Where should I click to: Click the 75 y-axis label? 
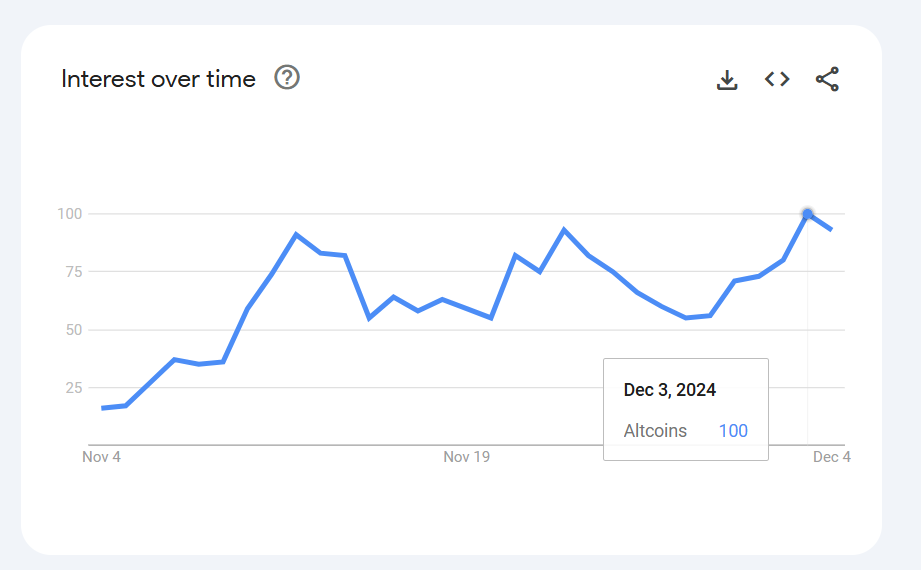coord(73,271)
